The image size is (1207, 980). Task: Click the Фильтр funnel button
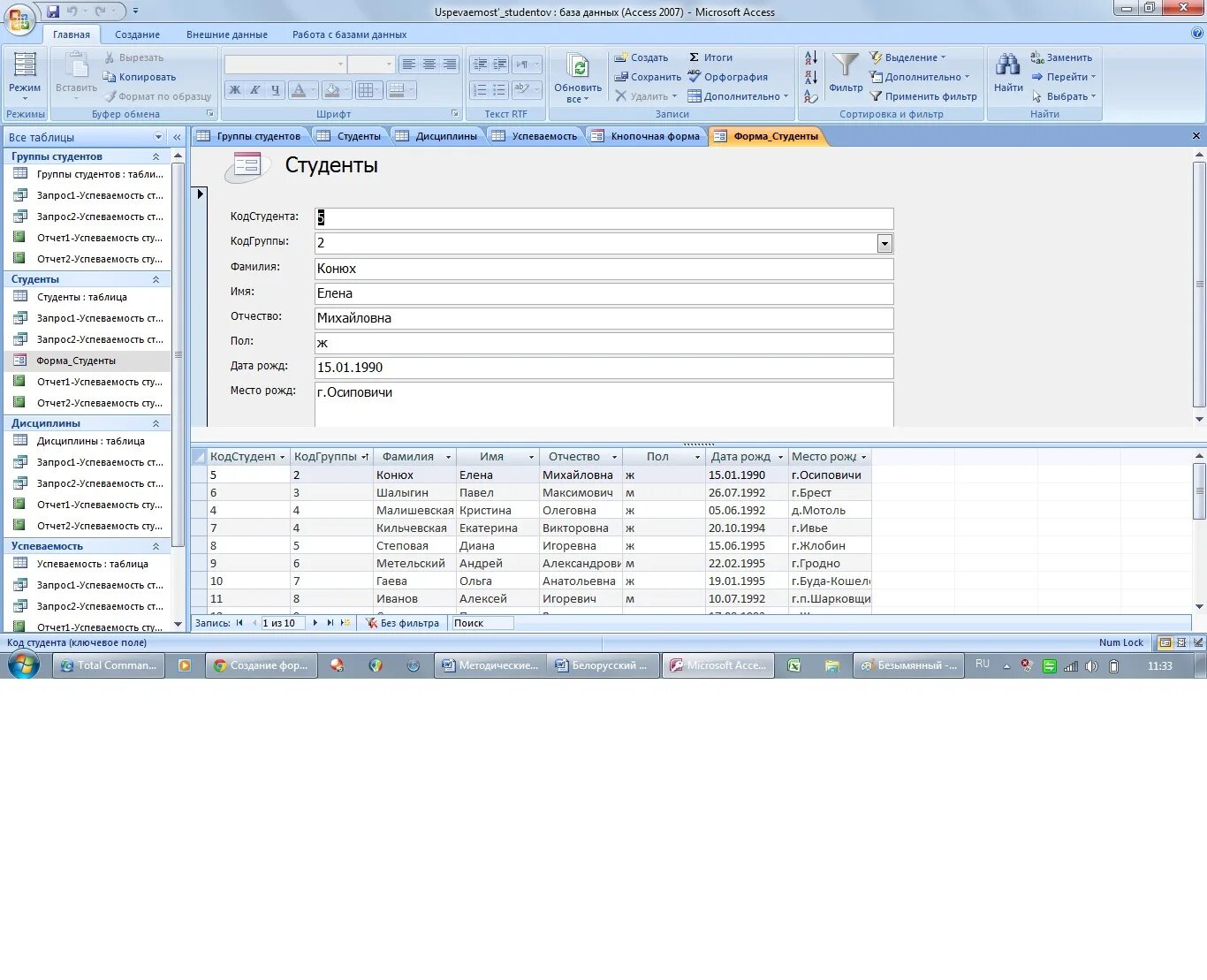(846, 72)
